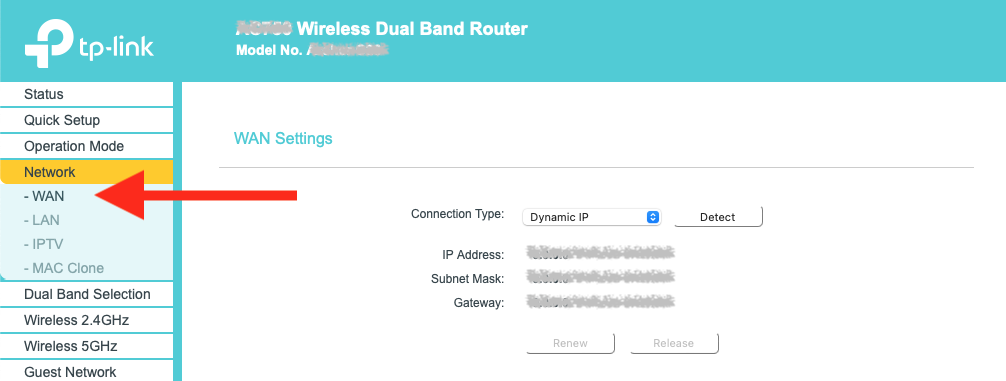This screenshot has height=381, width=1006.
Task: Open Connection Type dropdown showing Dynamic IP
Action: coord(591,217)
